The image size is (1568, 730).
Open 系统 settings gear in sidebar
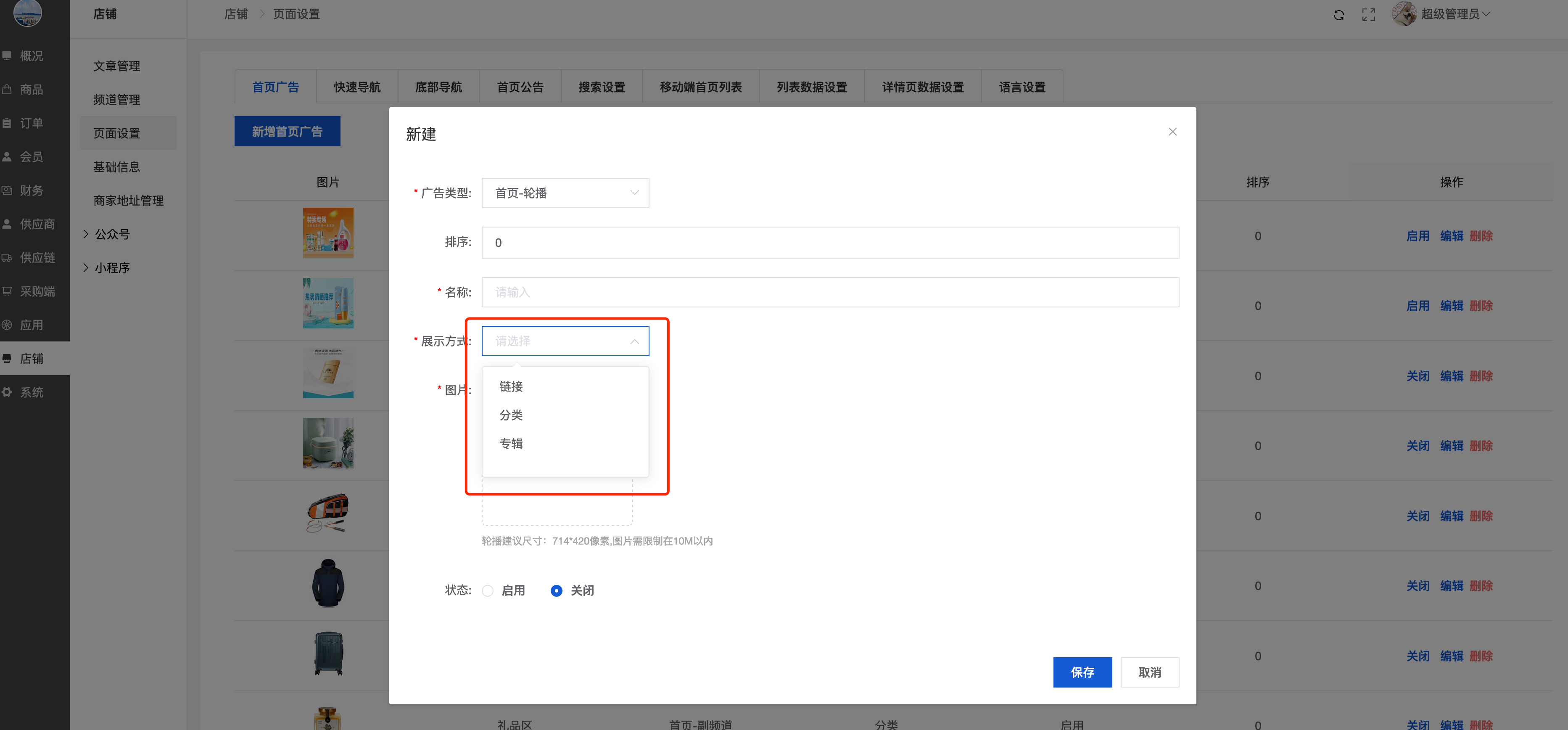pos(7,392)
